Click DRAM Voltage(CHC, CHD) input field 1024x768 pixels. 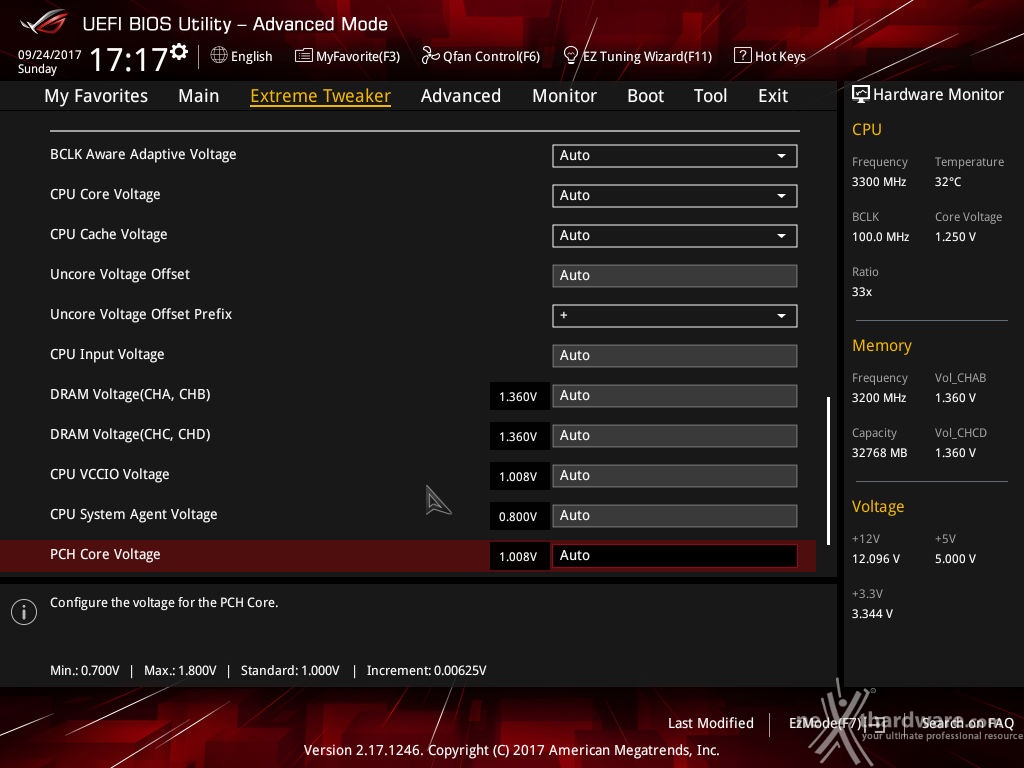point(675,436)
